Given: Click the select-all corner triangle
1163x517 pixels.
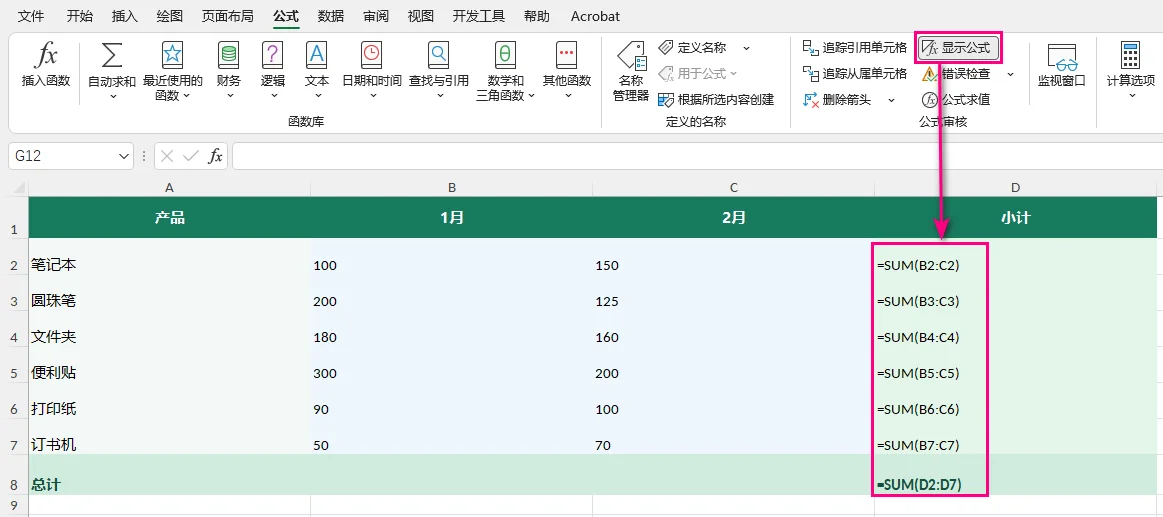Looking at the screenshot, I should coord(19,187).
